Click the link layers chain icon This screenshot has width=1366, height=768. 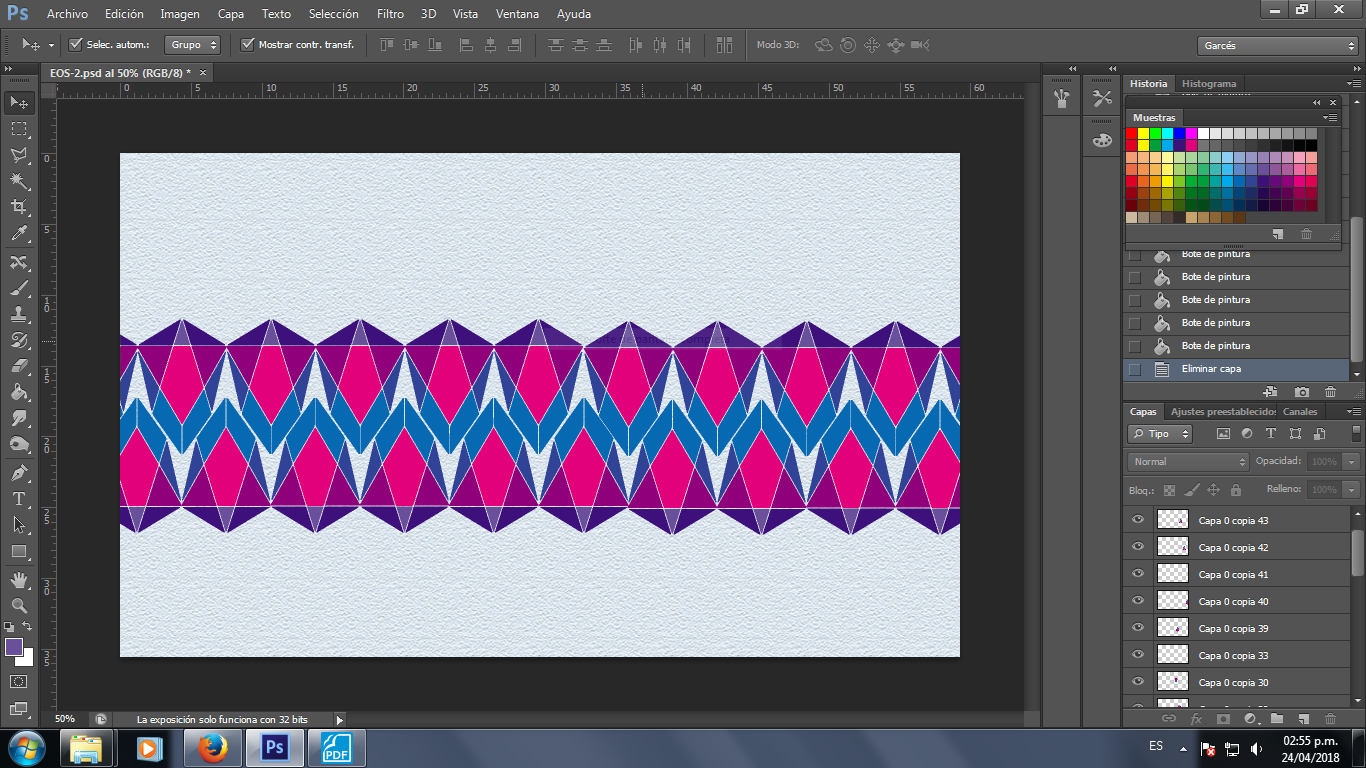(x=1169, y=718)
